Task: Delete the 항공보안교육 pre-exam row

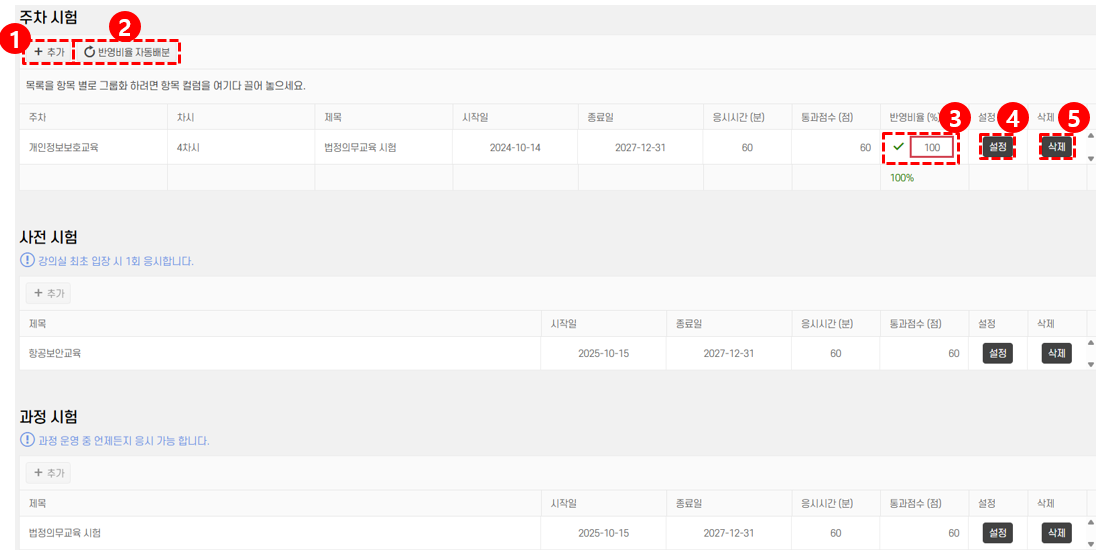Action: coord(1056,353)
